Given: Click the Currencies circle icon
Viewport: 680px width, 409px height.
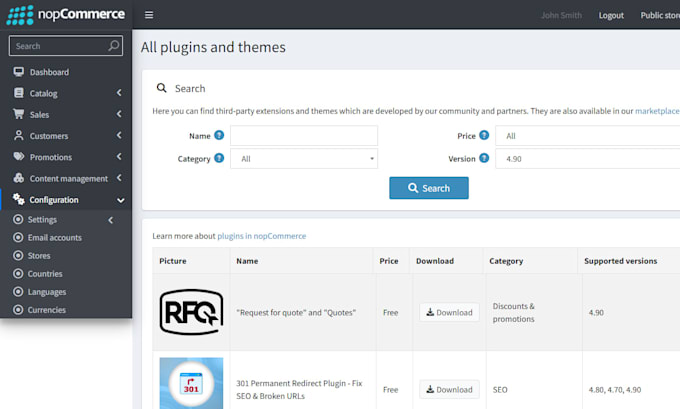Looking at the screenshot, I should pos(18,310).
